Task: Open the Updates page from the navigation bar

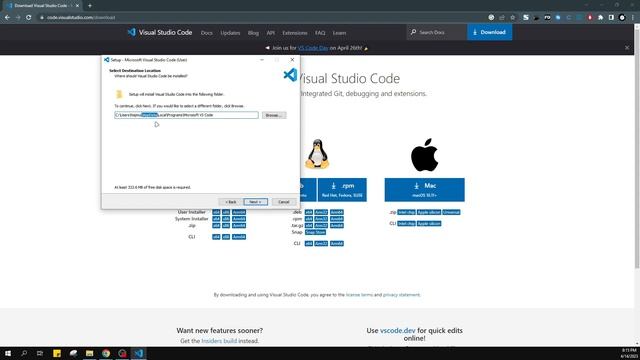Action: coord(230,33)
